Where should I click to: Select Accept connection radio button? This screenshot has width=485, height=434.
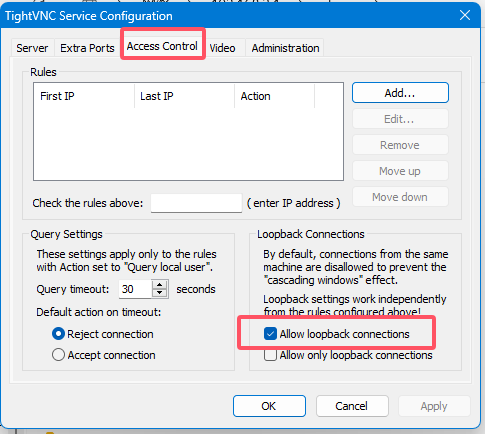(x=58, y=355)
